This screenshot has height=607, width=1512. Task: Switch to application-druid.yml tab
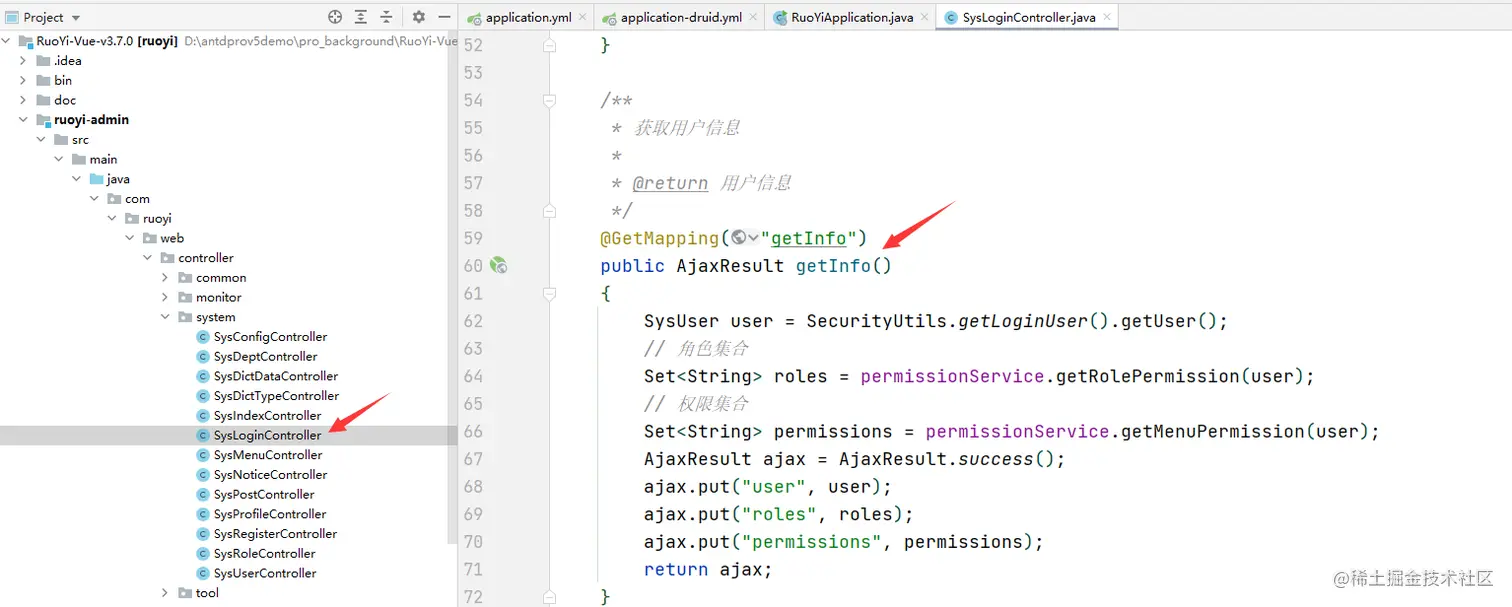coord(681,18)
